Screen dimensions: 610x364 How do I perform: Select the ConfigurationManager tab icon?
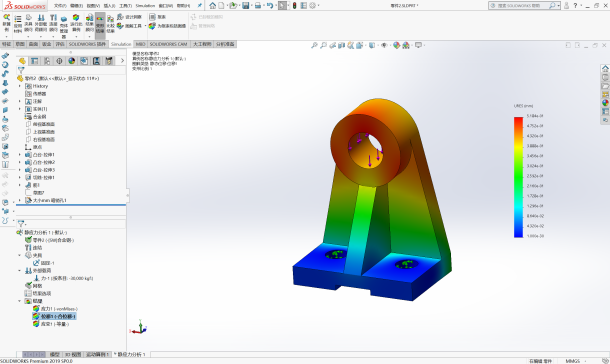(47, 61)
